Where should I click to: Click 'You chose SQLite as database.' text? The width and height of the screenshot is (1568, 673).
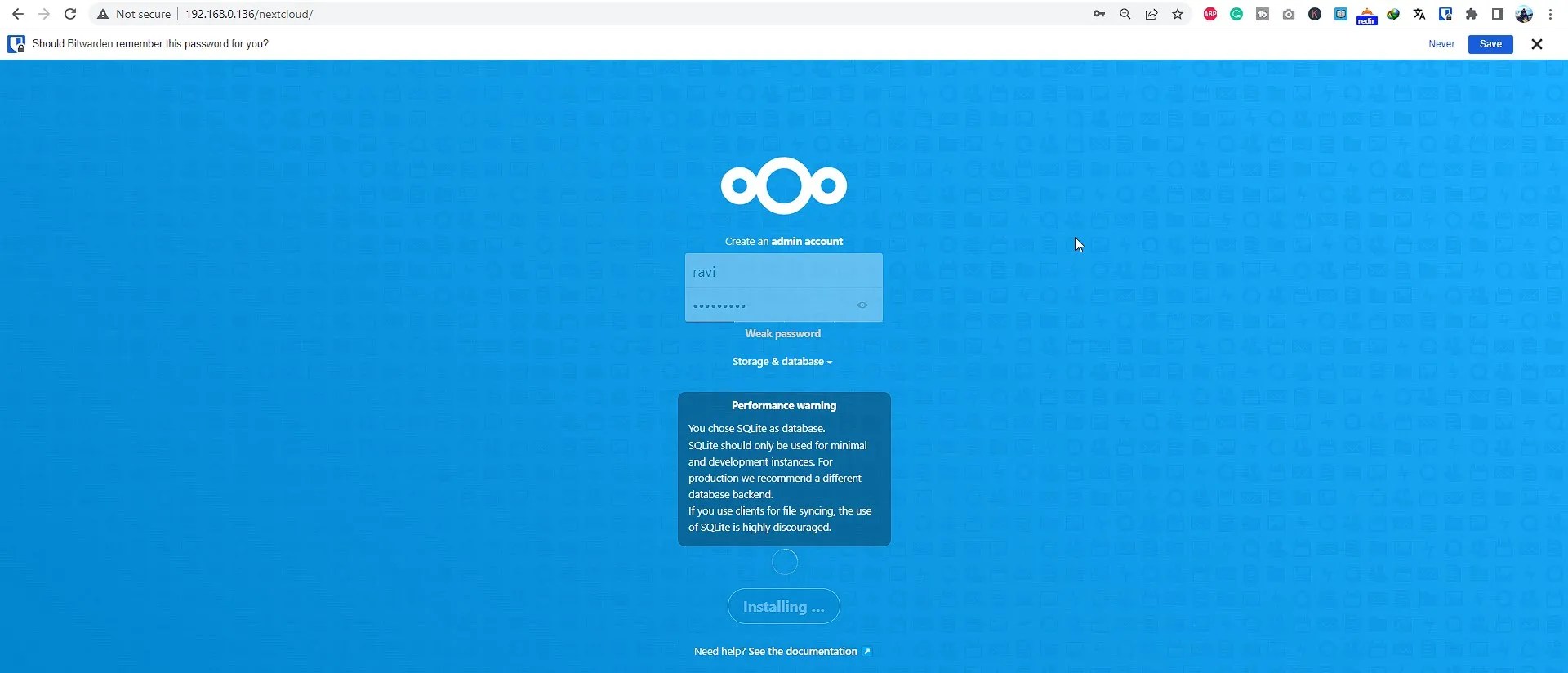click(757, 428)
